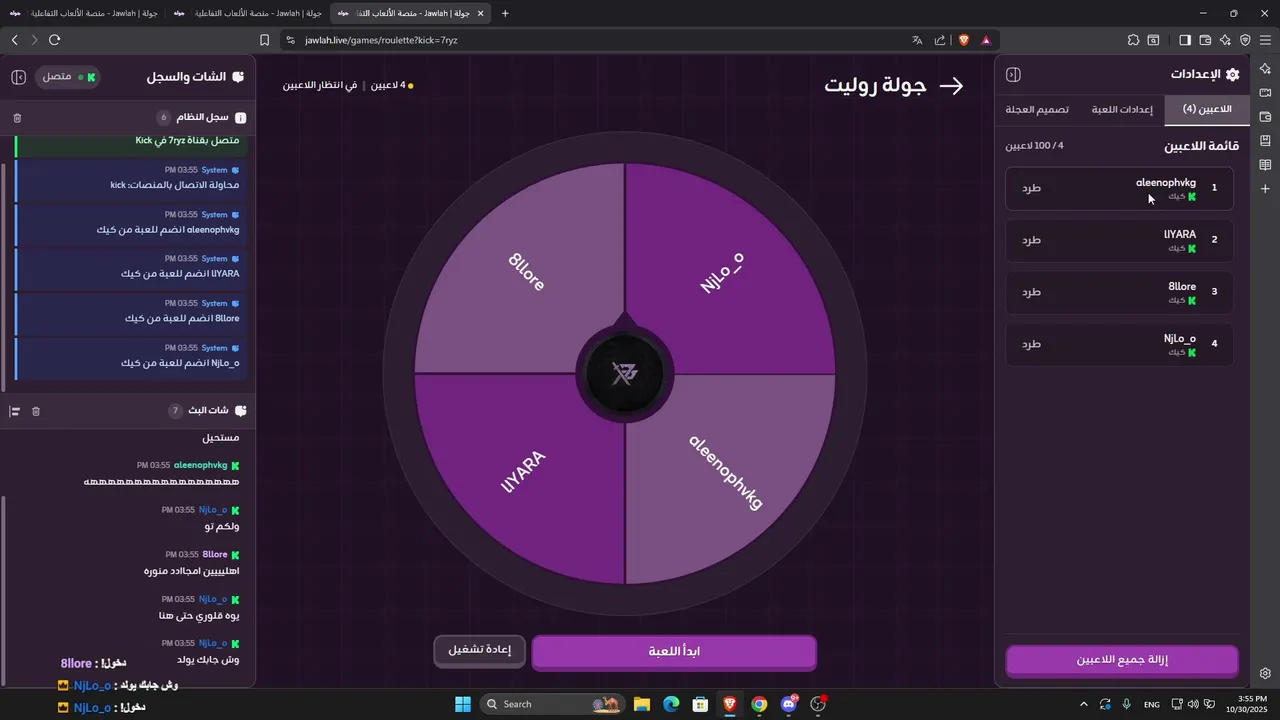Start the roulette game
Viewport: 1280px width, 720px height.
click(674, 652)
